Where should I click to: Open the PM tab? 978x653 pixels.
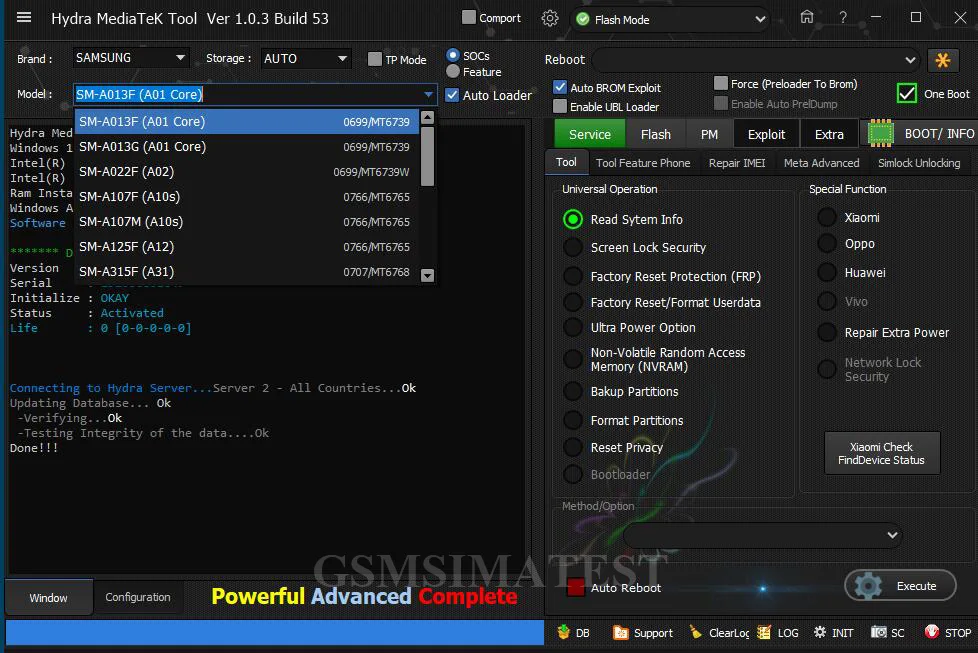click(709, 134)
